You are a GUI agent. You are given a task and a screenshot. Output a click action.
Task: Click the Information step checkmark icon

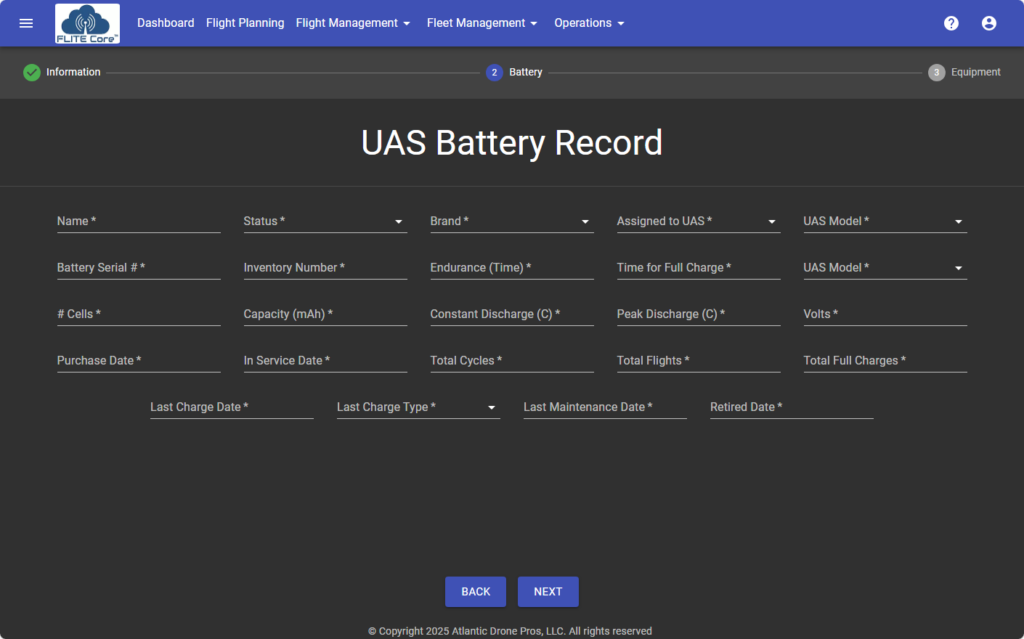click(32, 72)
